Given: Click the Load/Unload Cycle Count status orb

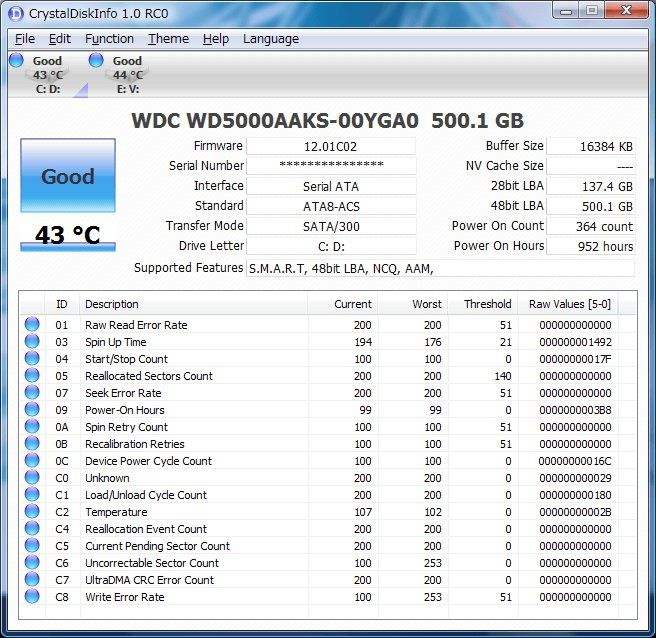Looking at the screenshot, I should pos(32,495).
